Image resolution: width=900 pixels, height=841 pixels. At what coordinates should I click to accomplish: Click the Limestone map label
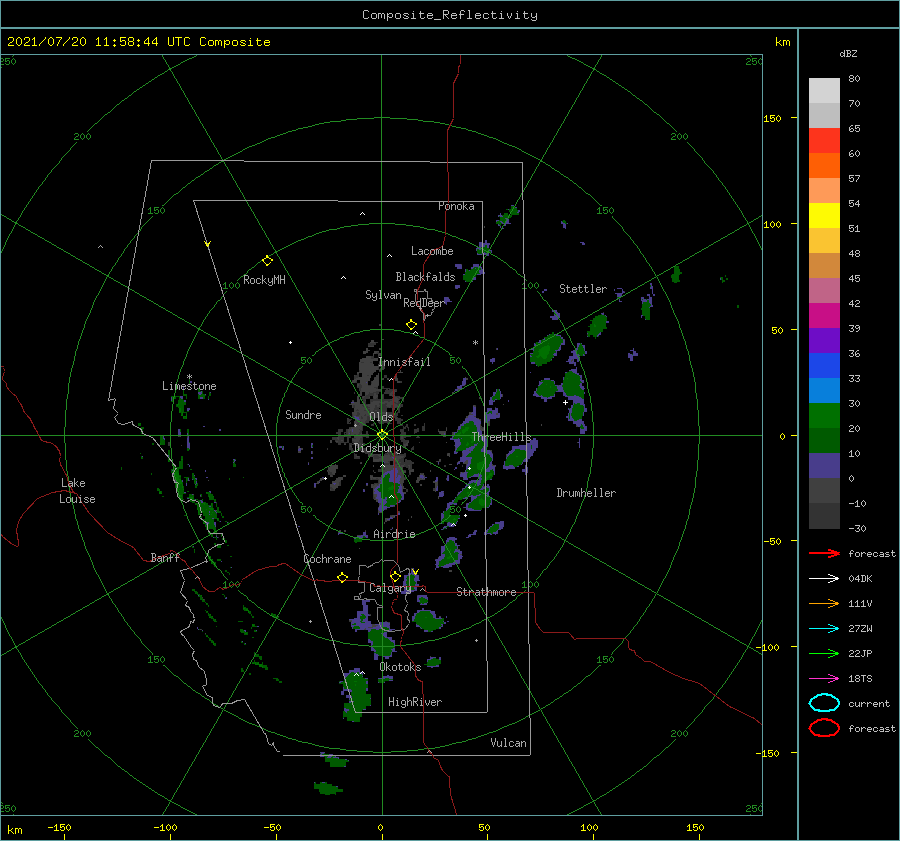pyautogui.click(x=189, y=386)
